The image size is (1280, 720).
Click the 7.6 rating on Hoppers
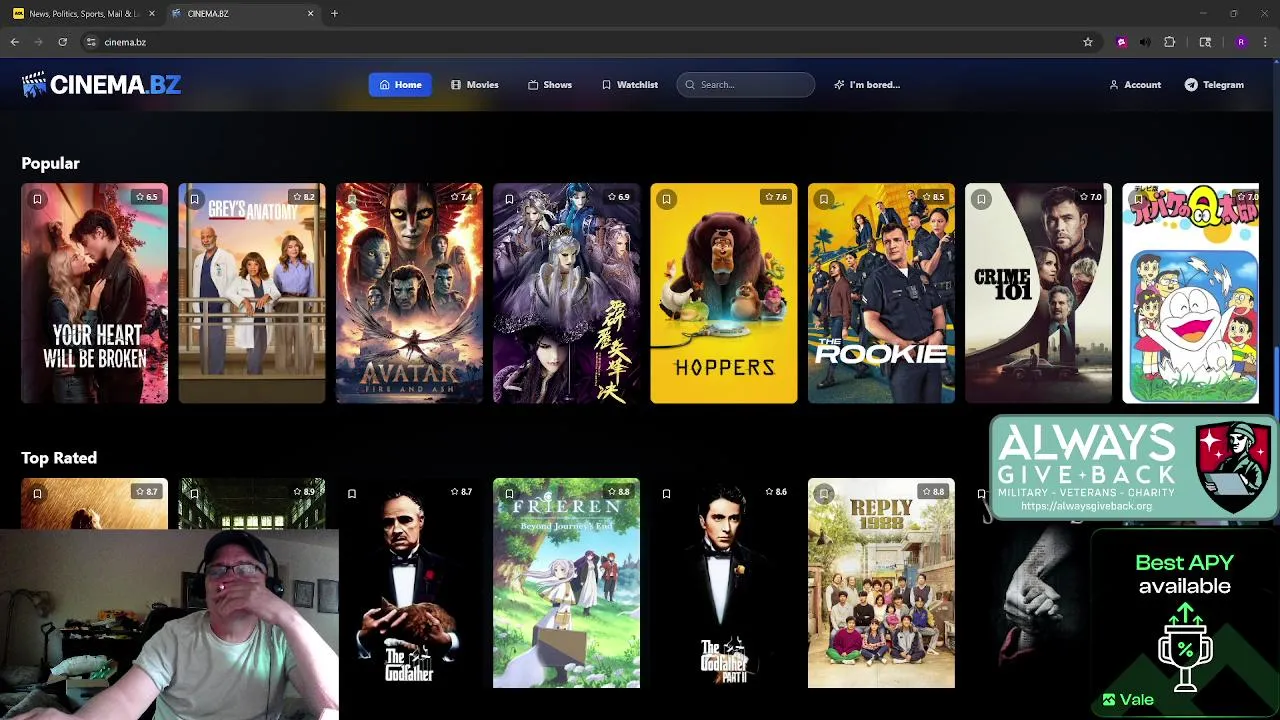point(775,197)
